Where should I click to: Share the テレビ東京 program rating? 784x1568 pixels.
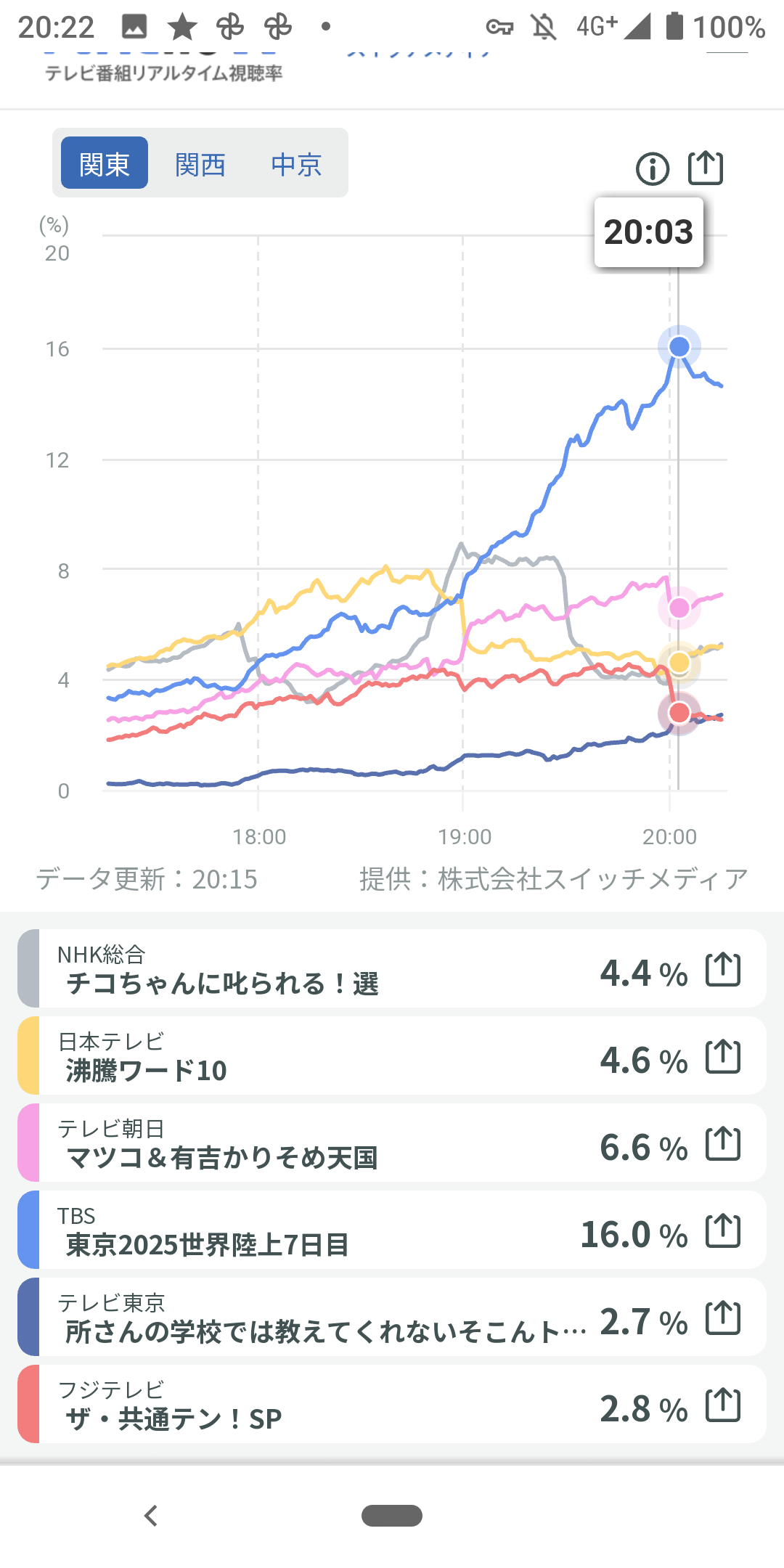coord(723,1318)
